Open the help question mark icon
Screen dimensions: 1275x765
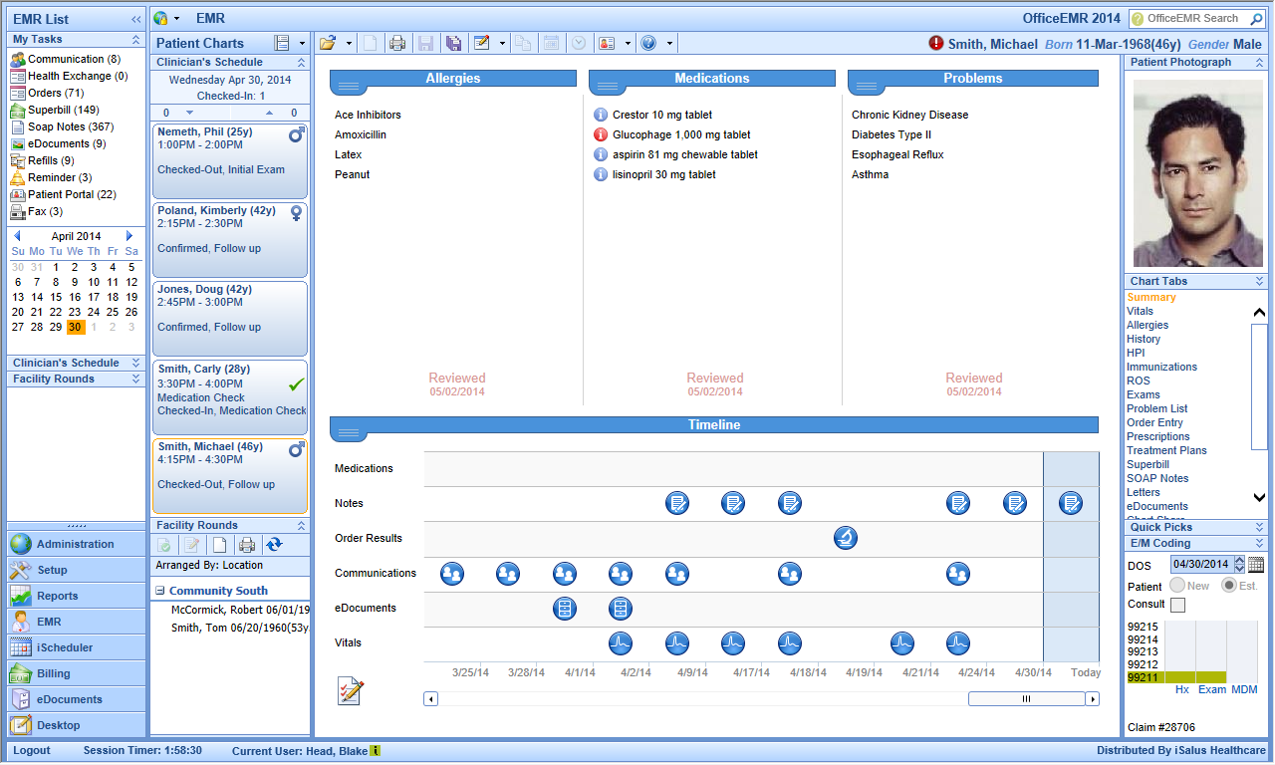coord(648,43)
